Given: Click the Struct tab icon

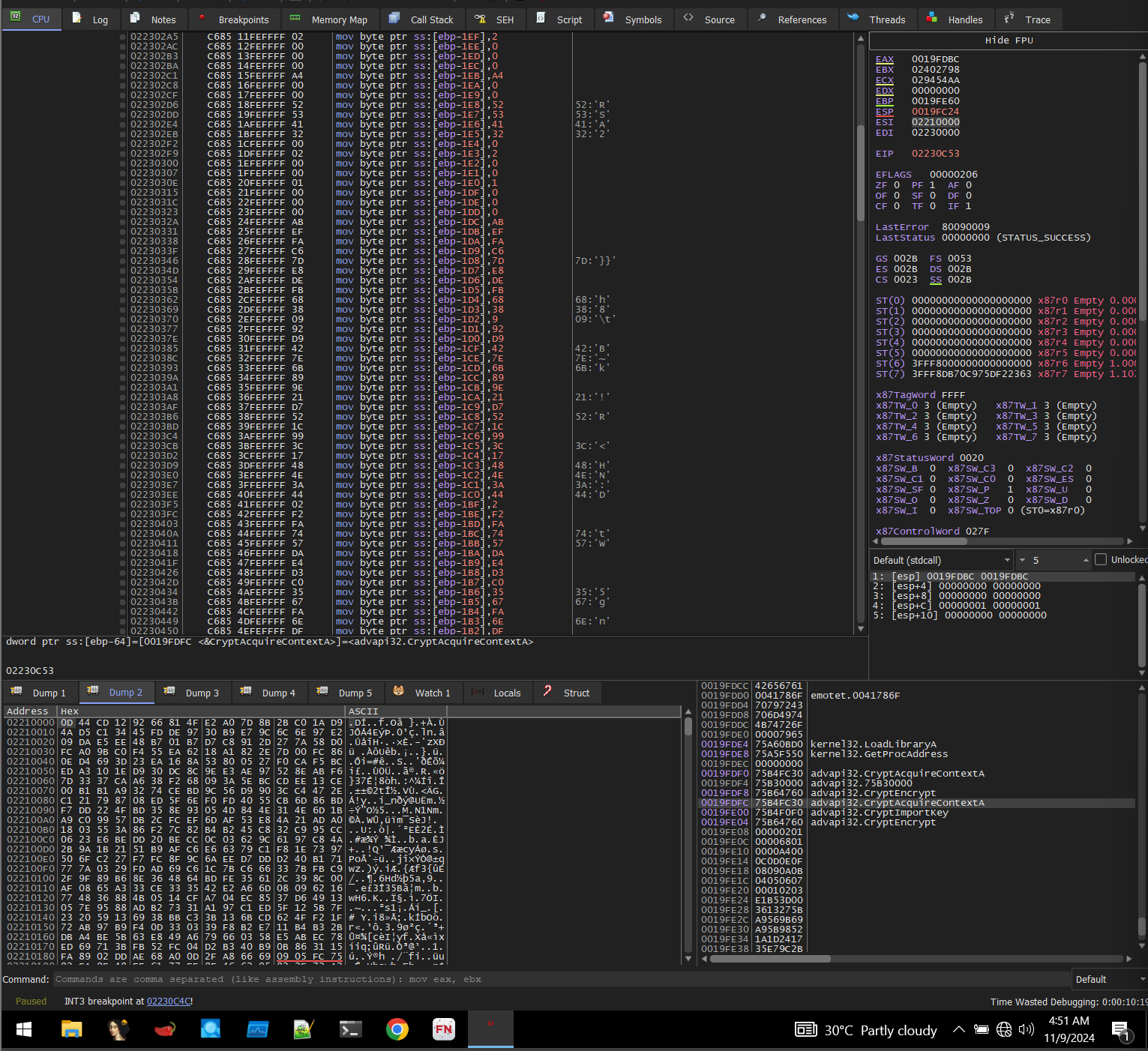Looking at the screenshot, I should [547, 691].
